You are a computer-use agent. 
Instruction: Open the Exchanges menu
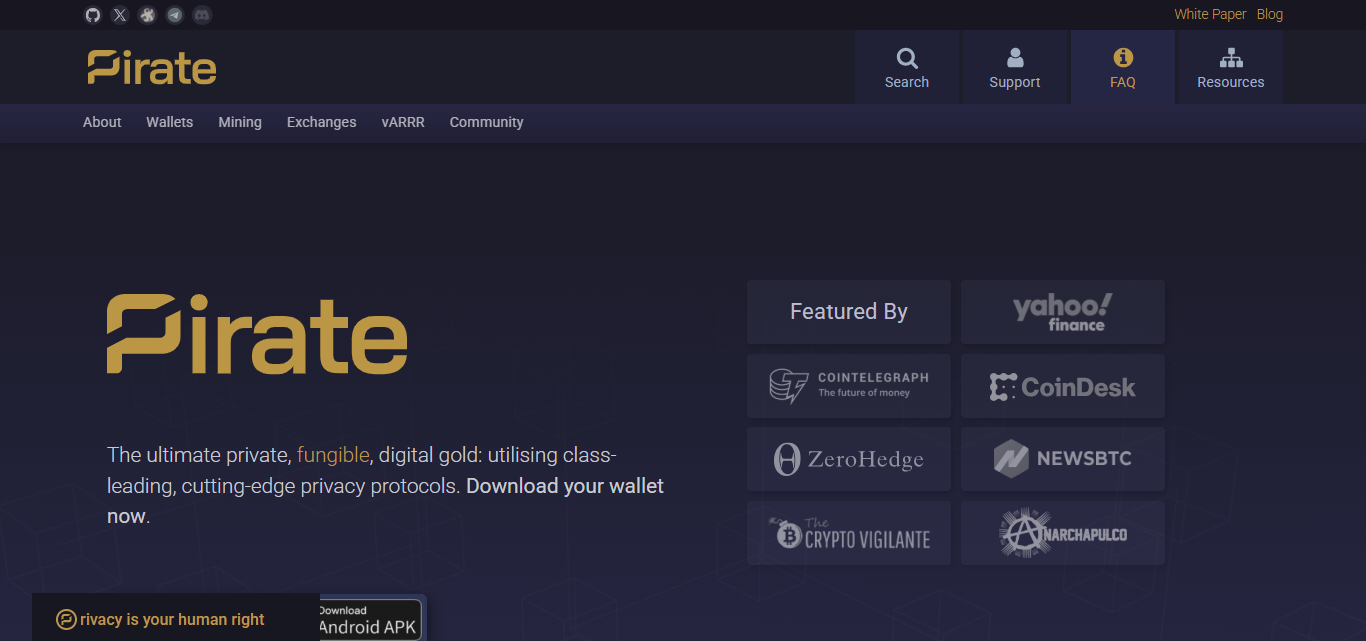322,122
